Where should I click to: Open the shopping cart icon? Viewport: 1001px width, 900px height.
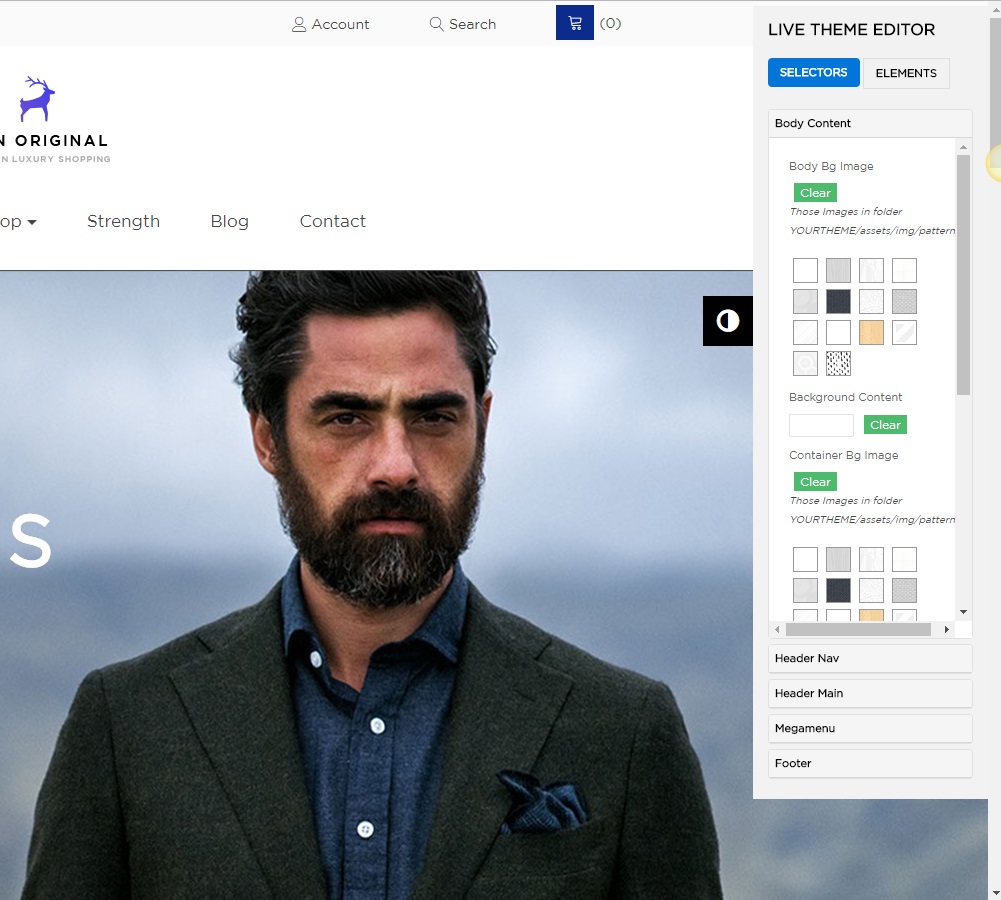(574, 23)
